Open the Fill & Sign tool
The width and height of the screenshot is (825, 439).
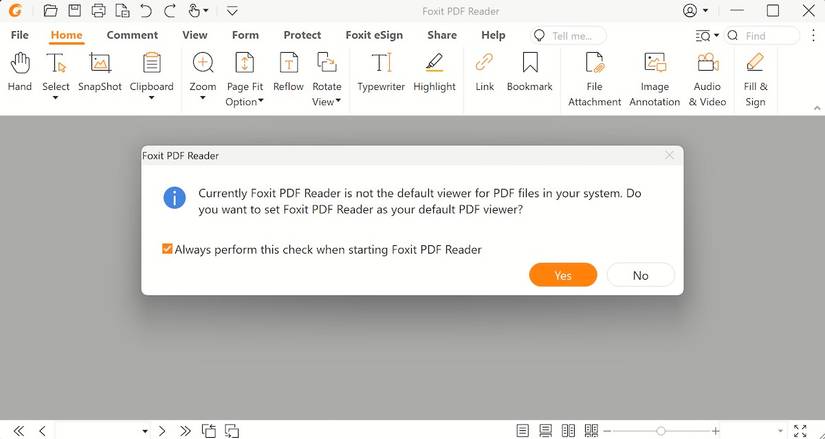(x=756, y=79)
